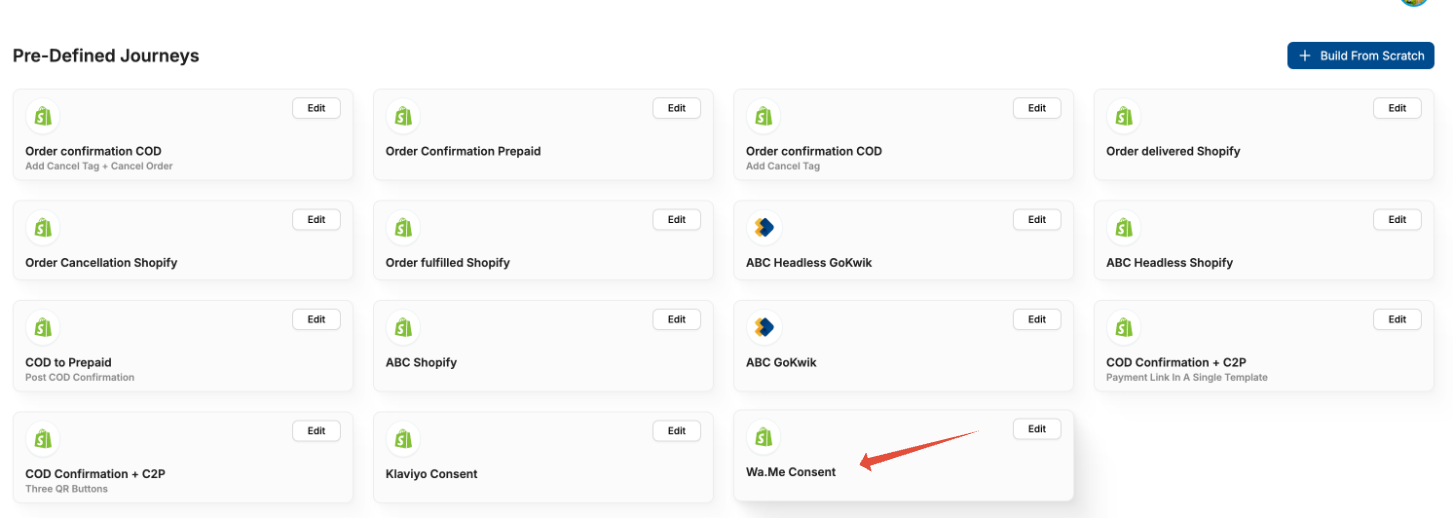
Task: Open the COD to Prepaid journey title
Action: click(68, 362)
